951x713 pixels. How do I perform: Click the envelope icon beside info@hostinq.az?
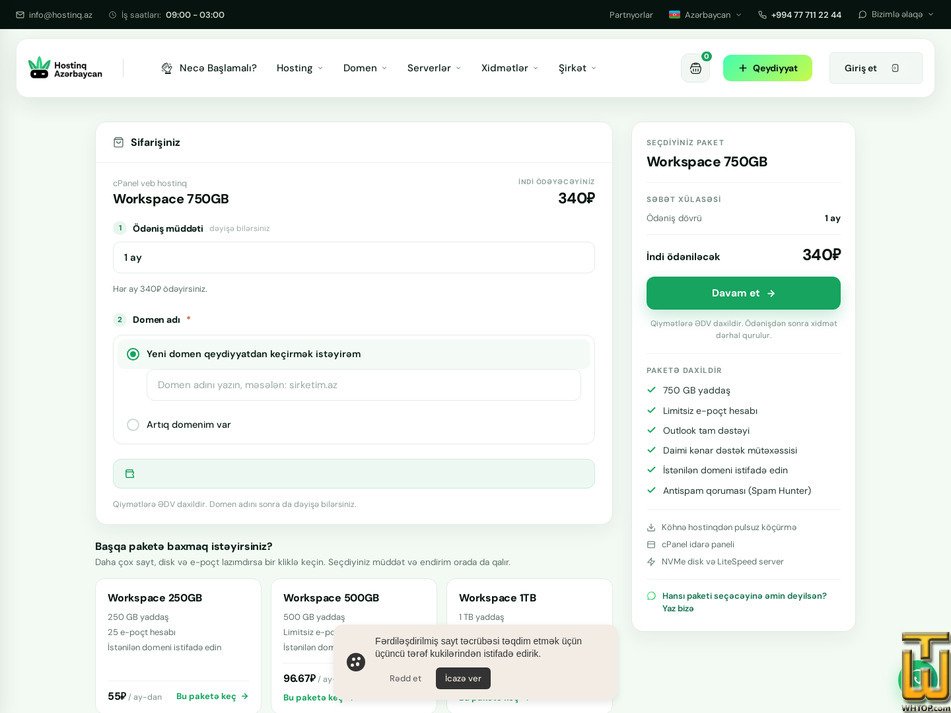tap(20, 15)
